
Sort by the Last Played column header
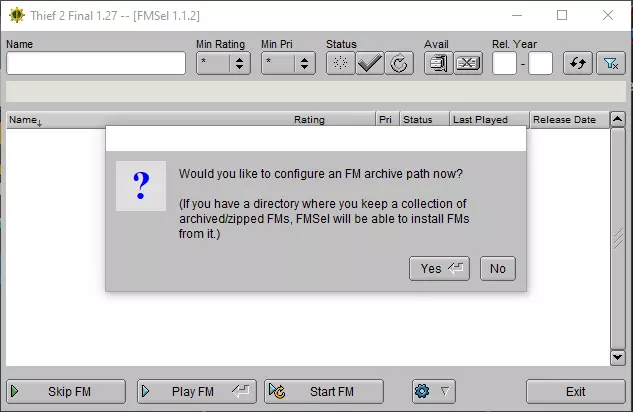489,120
